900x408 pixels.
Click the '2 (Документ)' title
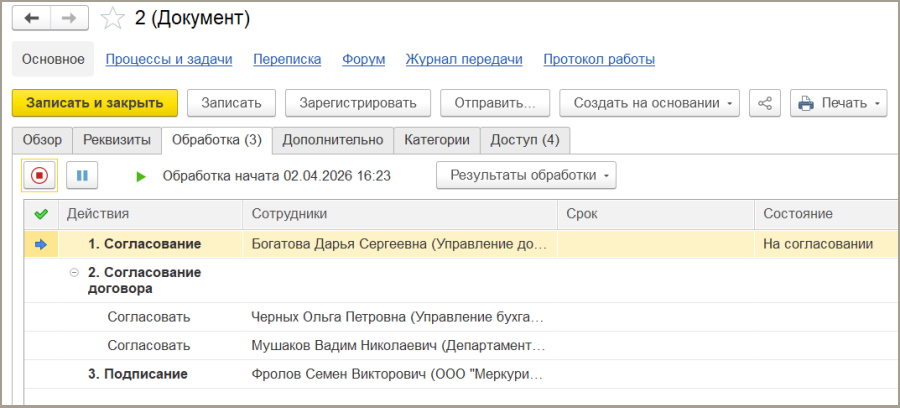point(192,18)
